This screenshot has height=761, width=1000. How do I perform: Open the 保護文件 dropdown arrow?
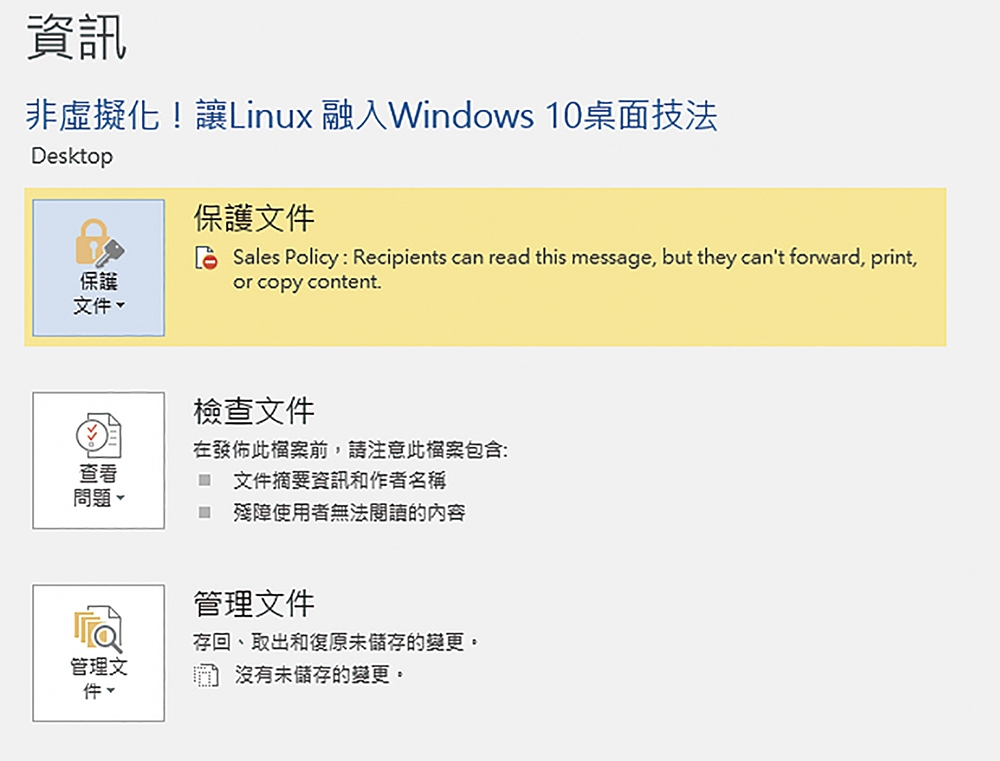120,306
